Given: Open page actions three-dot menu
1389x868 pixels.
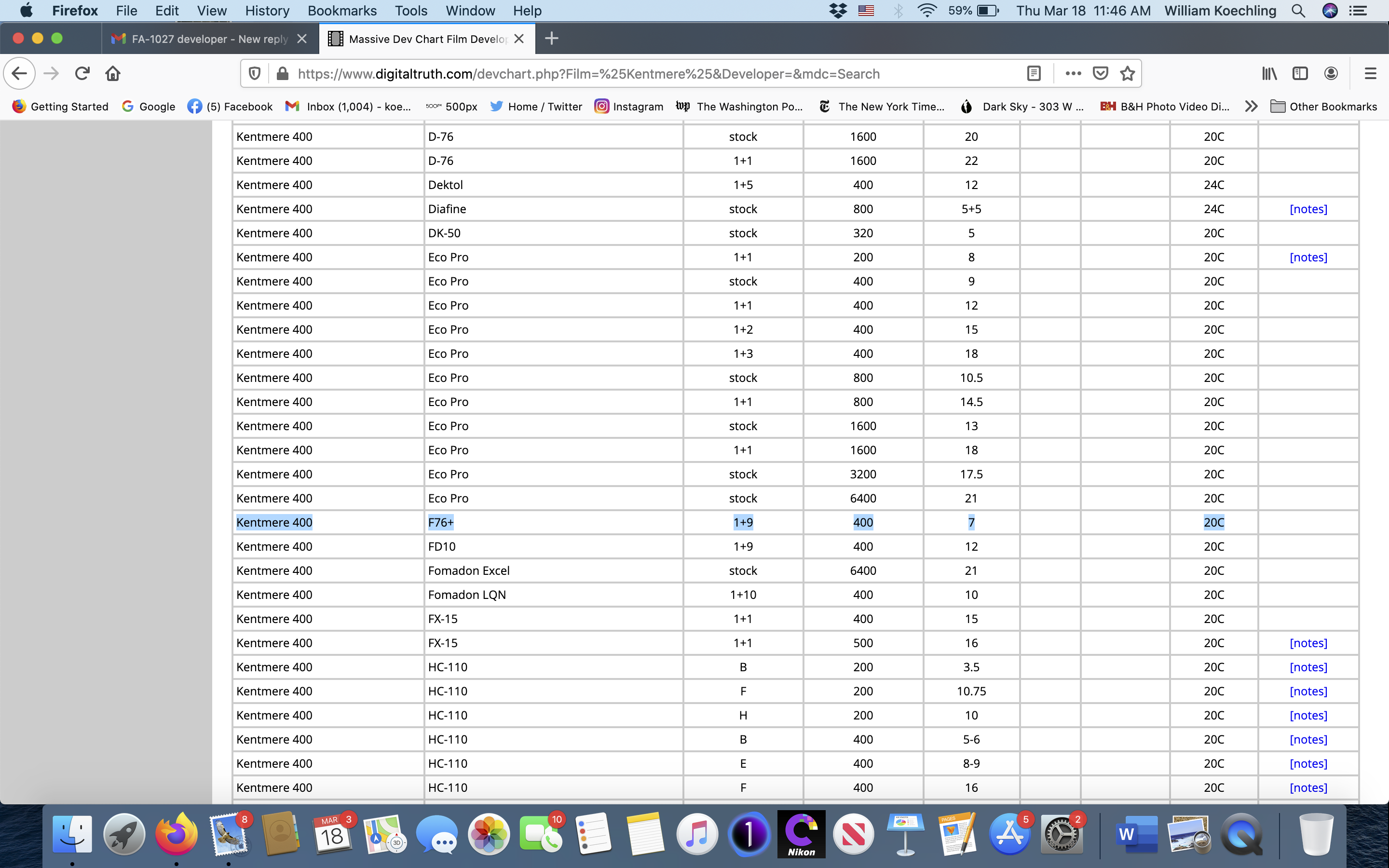Looking at the screenshot, I should (x=1073, y=73).
